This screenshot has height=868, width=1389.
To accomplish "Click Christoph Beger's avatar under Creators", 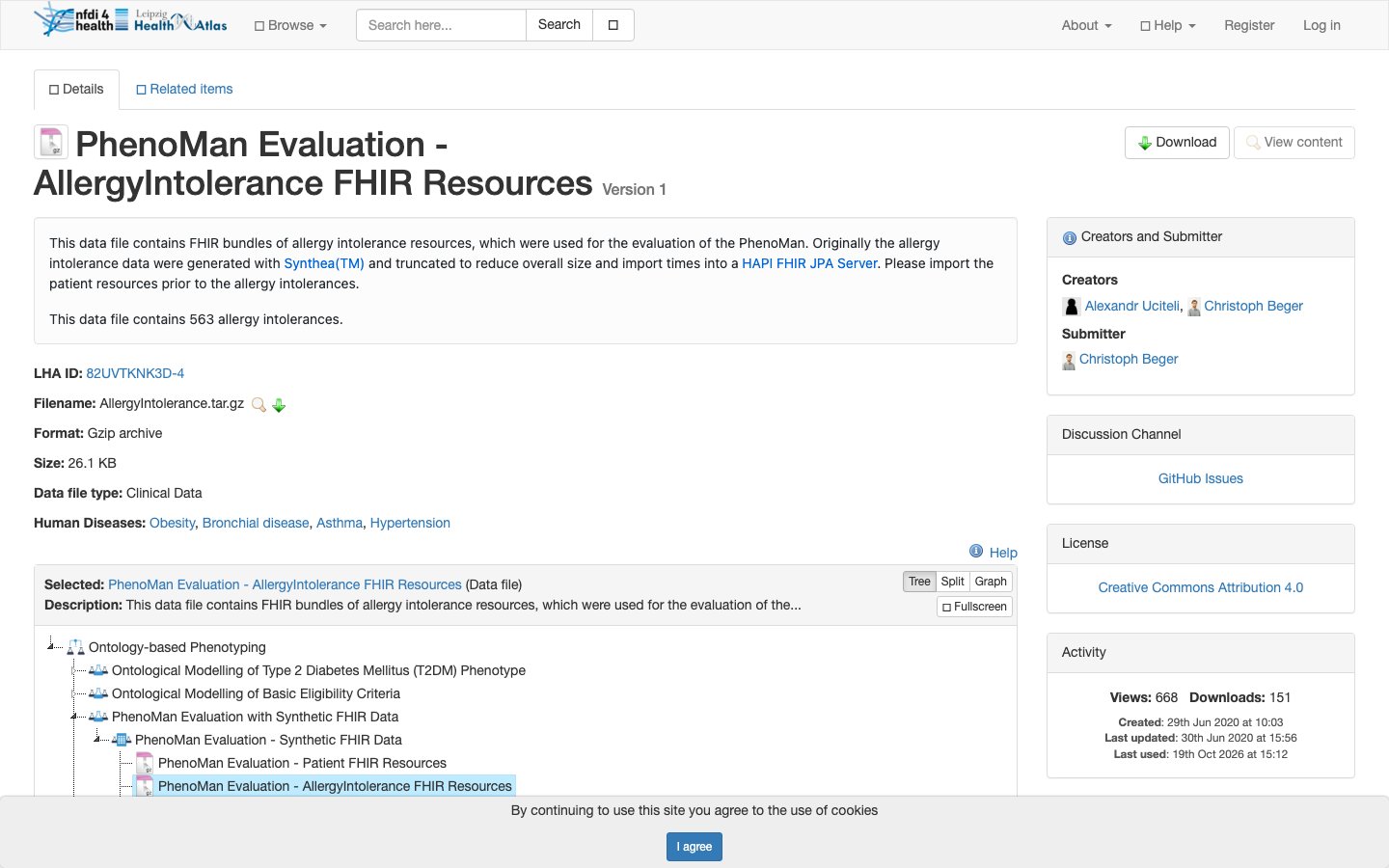I will [x=1193, y=308].
